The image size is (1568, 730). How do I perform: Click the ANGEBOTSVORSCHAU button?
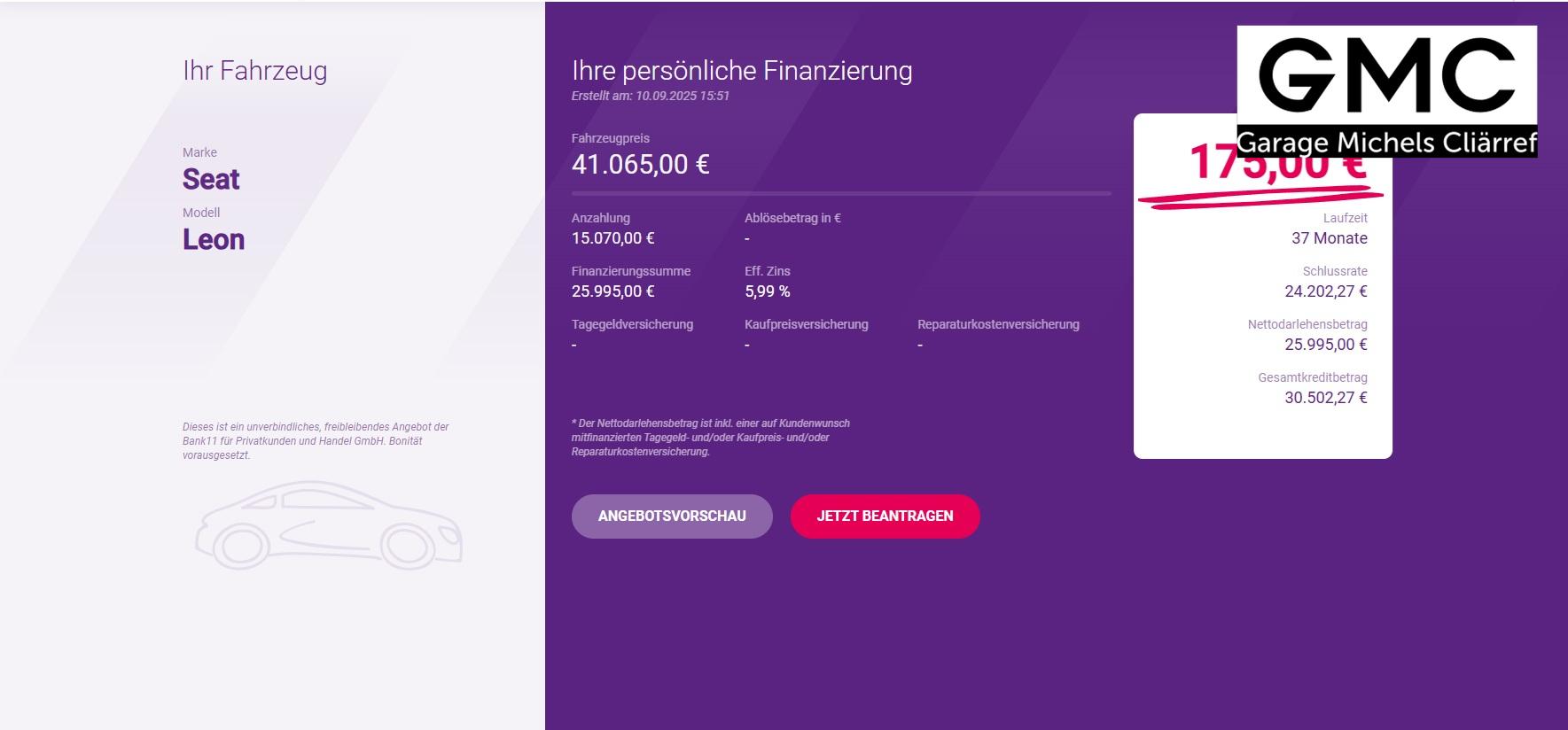click(x=672, y=516)
